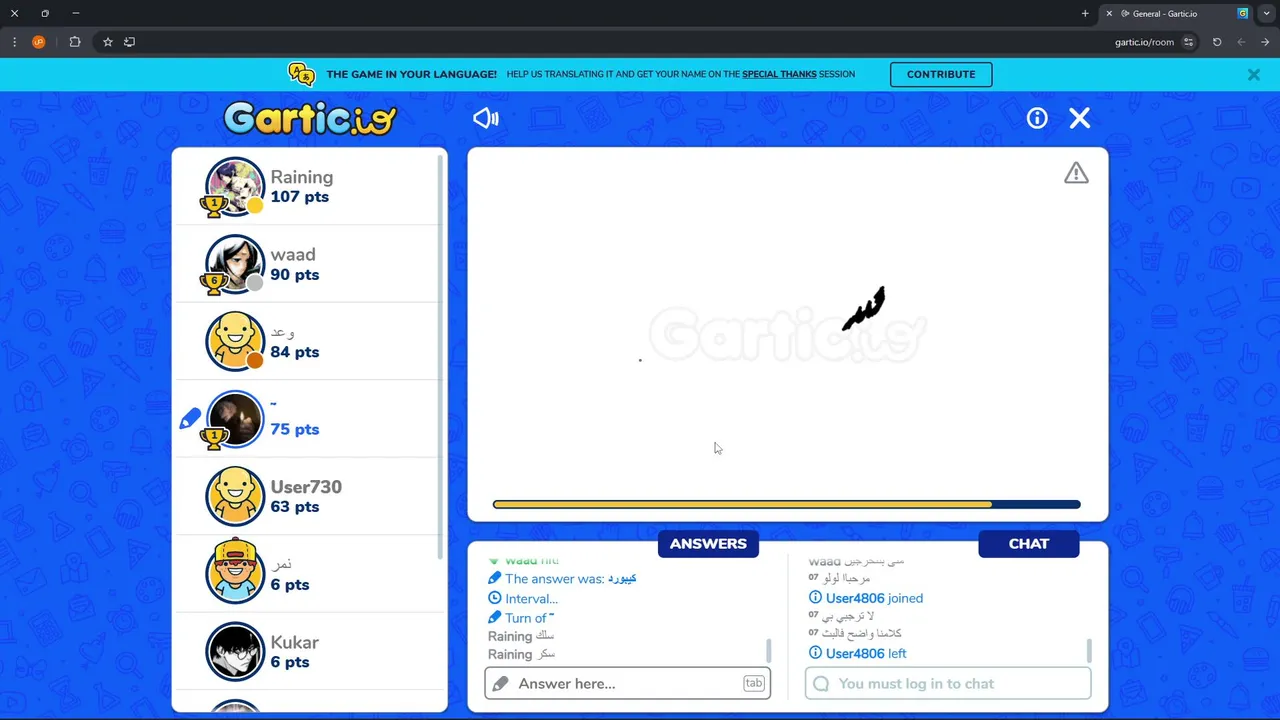Click the pencil icon beside the drawing player
This screenshot has width=1280, height=720.
click(x=190, y=419)
